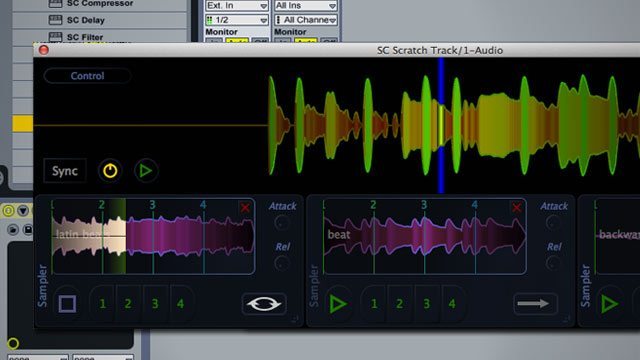Trigger slice 4 of latin beat sampler
Screen dimensions: 640x360
pyautogui.click(x=180, y=304)
